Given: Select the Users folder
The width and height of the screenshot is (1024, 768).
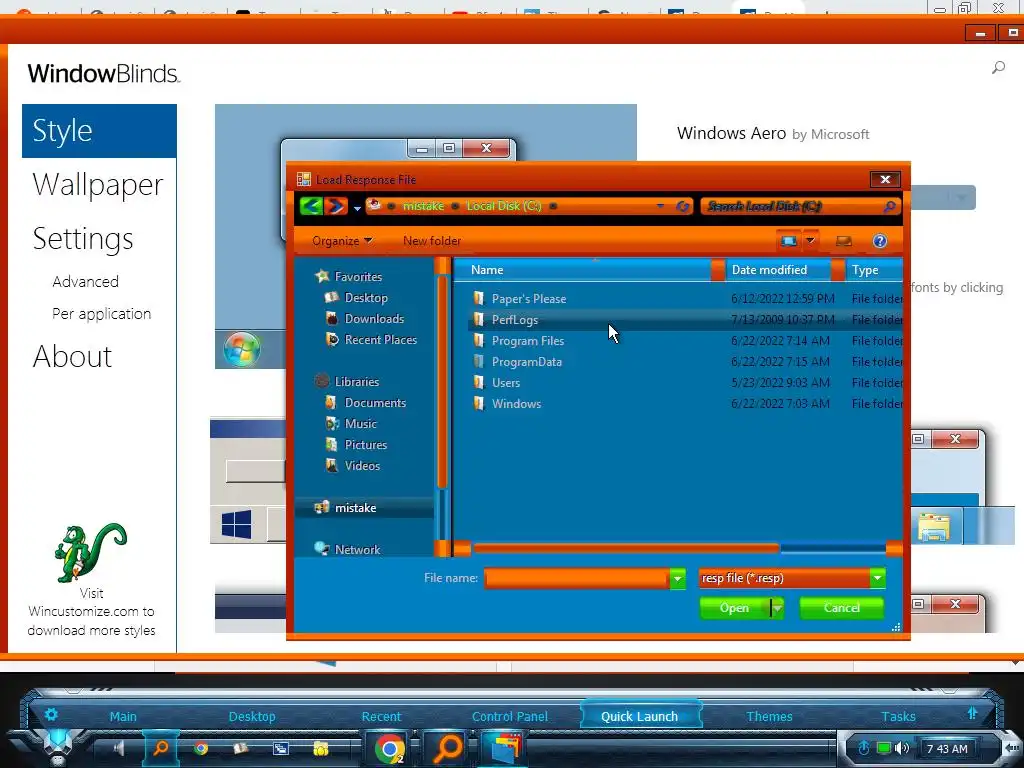Looking at the screenshot, I should pos(686,382).
